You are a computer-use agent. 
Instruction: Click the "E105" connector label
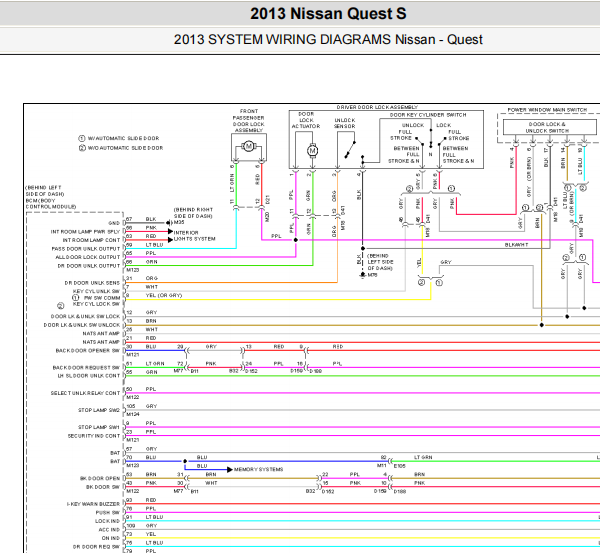(x=399, y=466)
